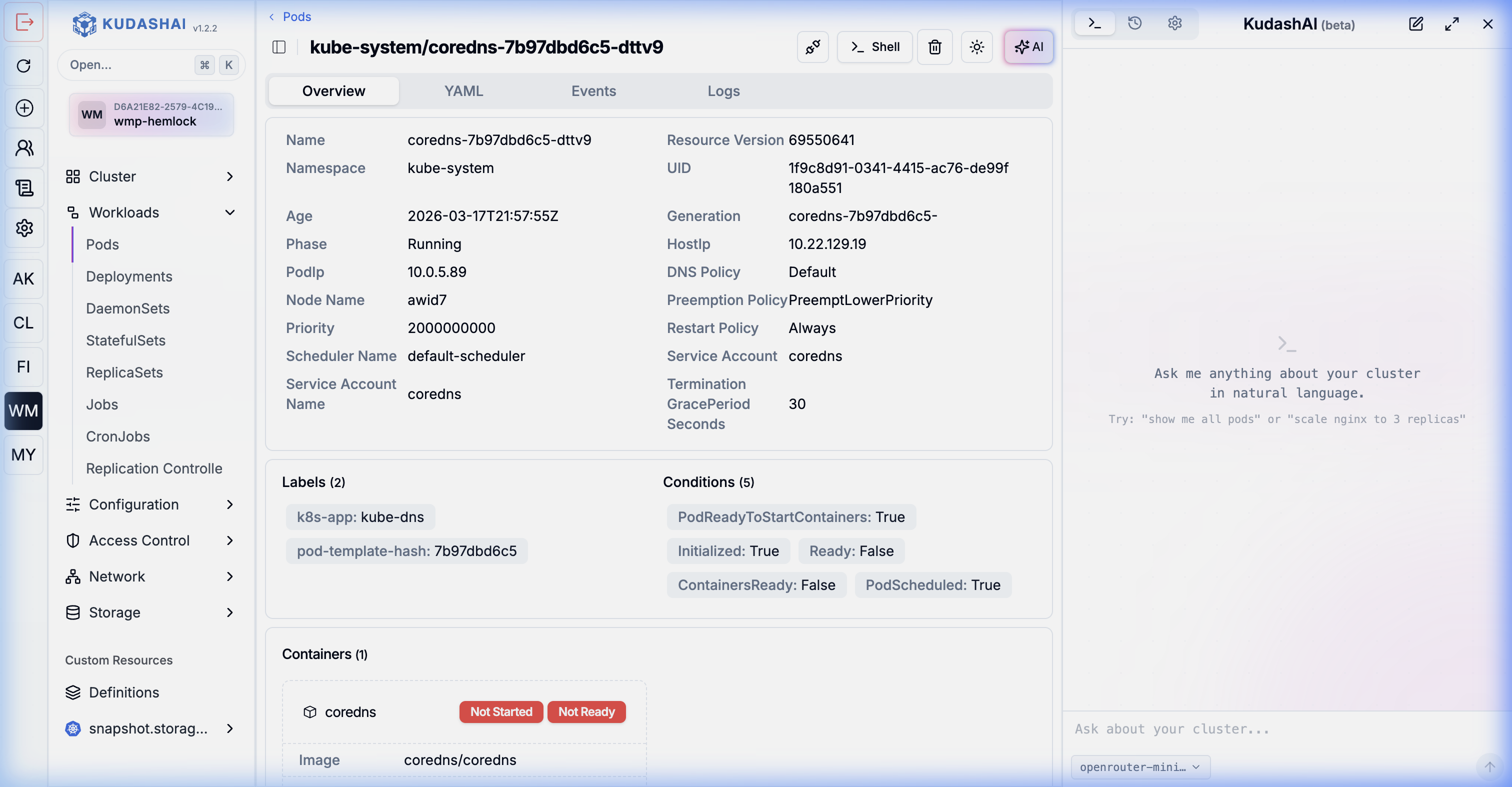The width and height of the screenshot is (1512, 787).
Task: Expand the Configuration section
Action: point(151,504)
